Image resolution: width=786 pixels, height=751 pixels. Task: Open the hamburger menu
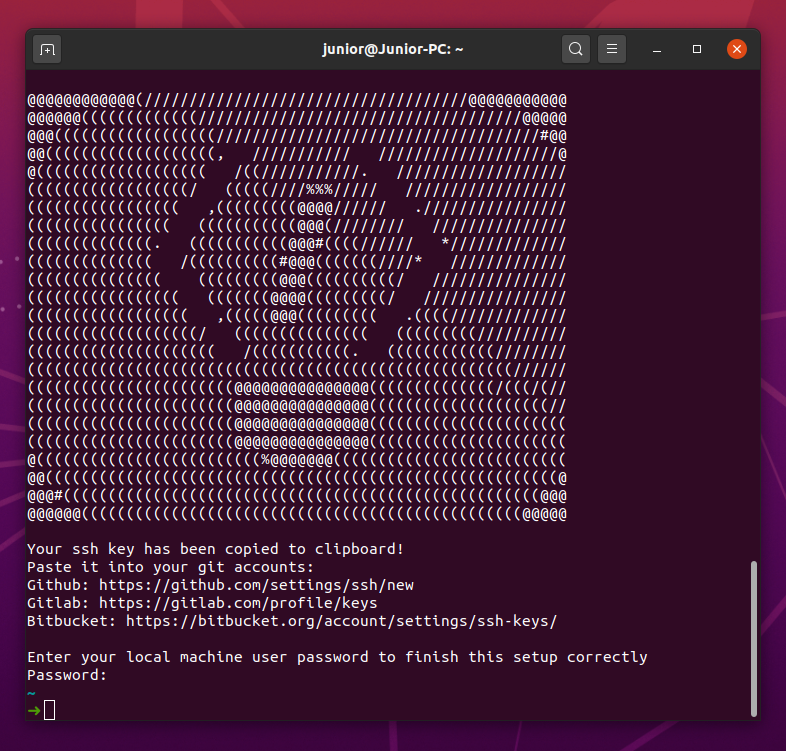[612, 49]
